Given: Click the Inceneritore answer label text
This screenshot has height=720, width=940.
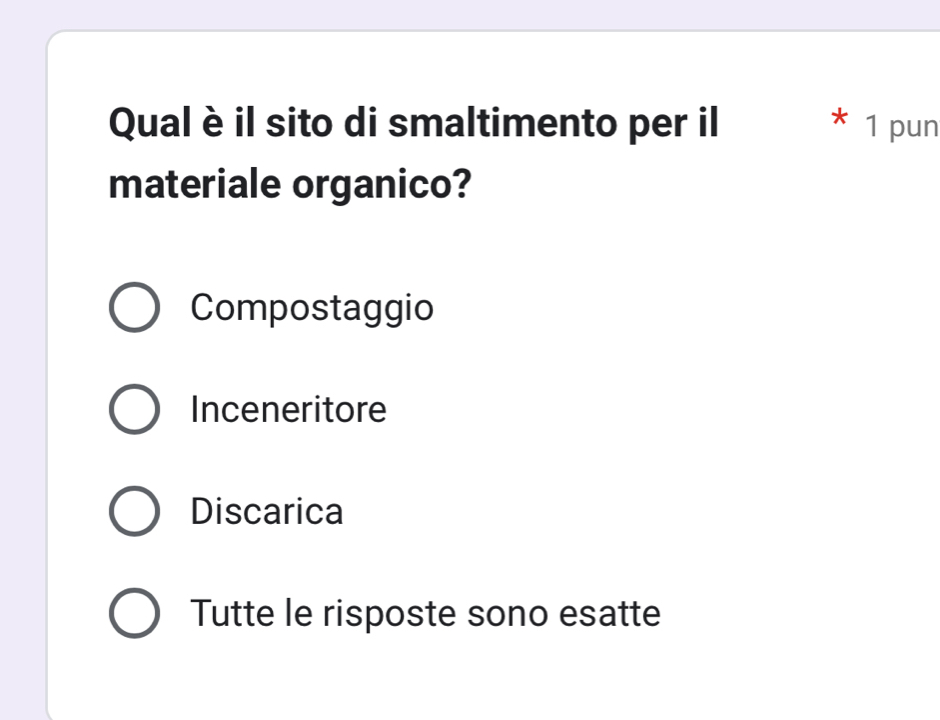Looking at the screenshot, I should 288,410.
